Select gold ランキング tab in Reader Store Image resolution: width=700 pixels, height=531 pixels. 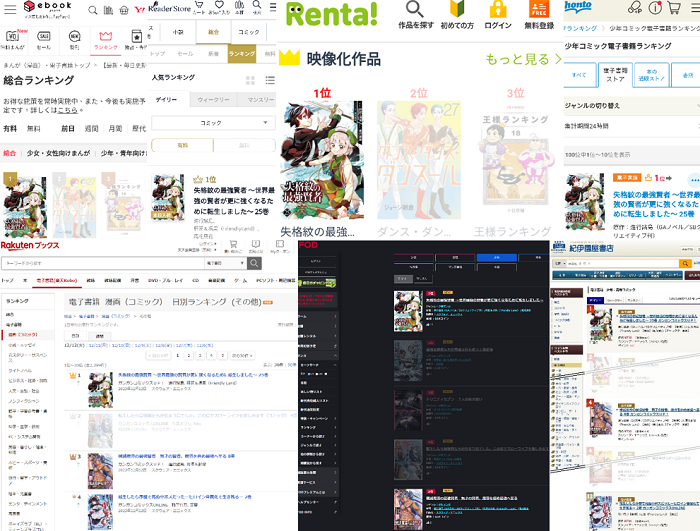242,54
